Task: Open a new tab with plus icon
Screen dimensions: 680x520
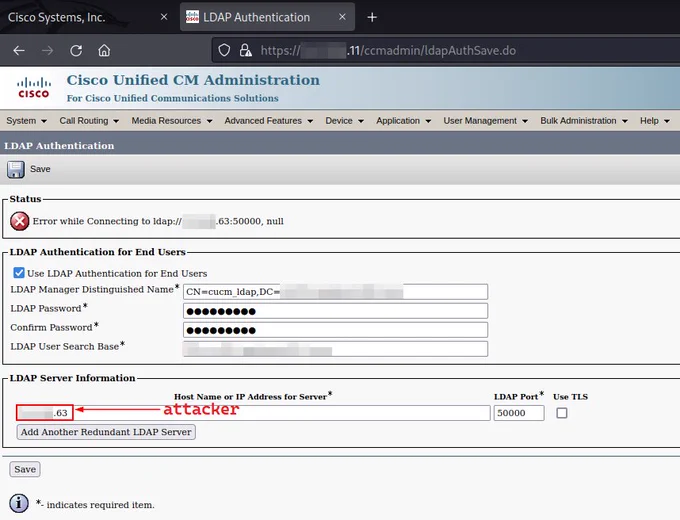Action: point(372,17)
